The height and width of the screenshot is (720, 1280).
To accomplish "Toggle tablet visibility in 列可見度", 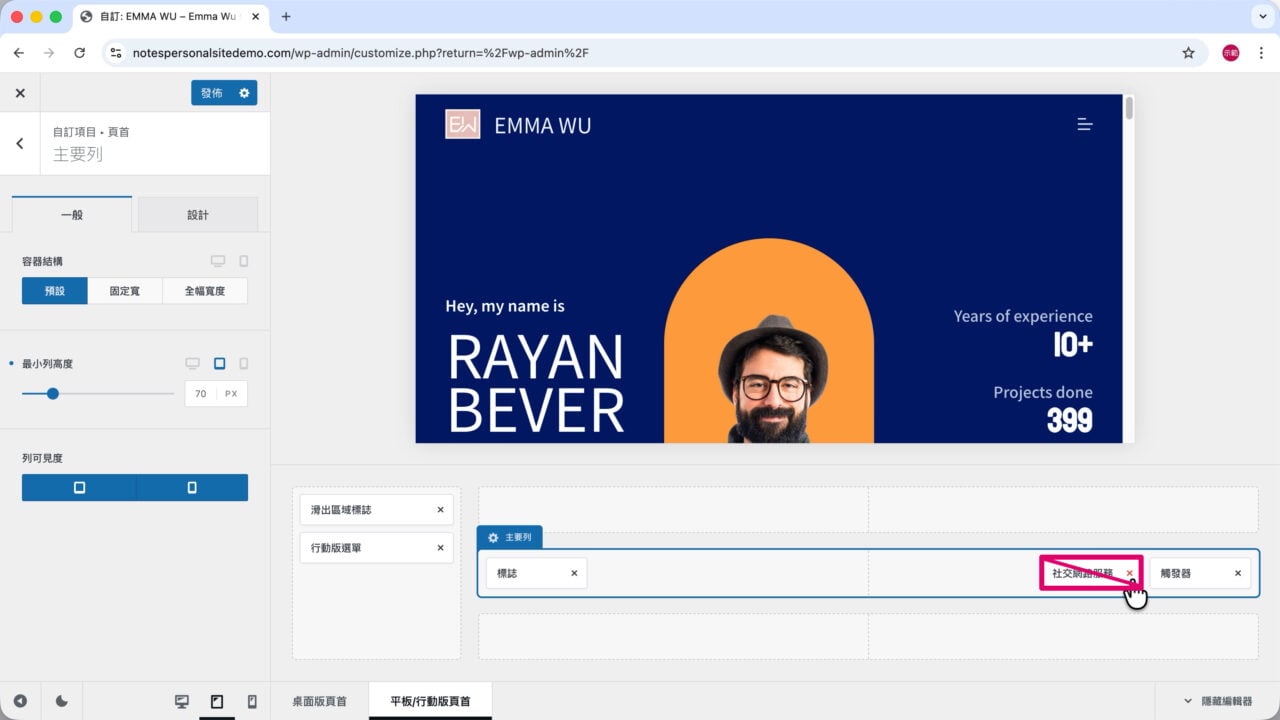I will pos(79,487).
